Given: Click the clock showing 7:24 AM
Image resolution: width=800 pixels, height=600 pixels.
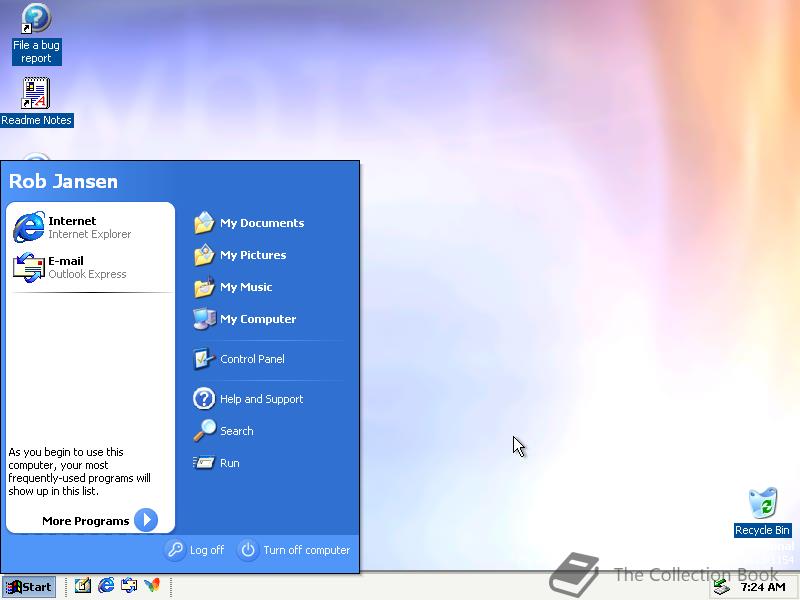Looking at the screenshot, I should 763,587.
